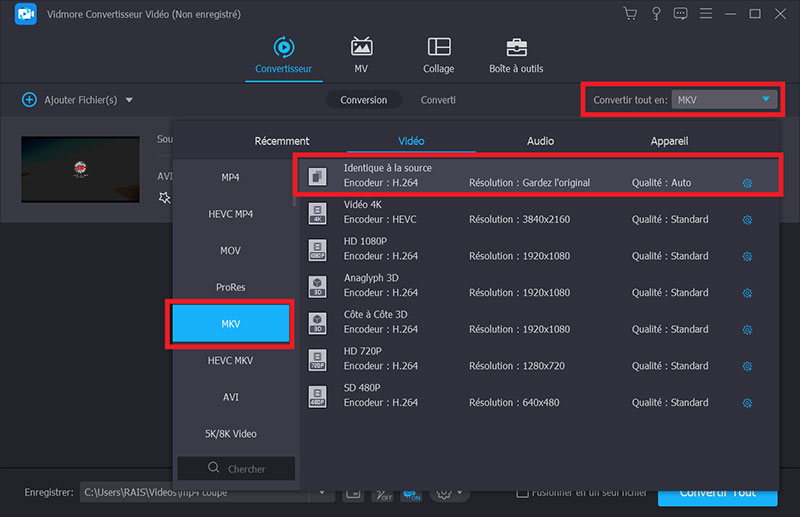Screen dimensions: 800x517
Task: Choose the SD 480P preset
Action: (x=539, y=396)
